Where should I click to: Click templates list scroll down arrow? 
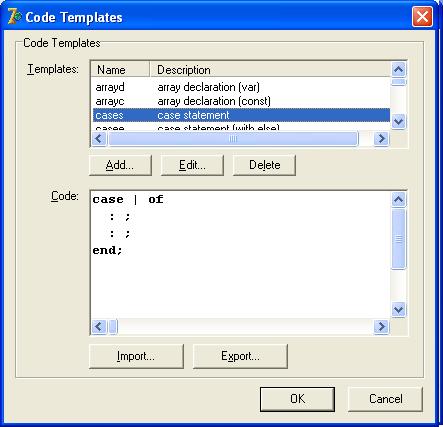coord(399,121)
